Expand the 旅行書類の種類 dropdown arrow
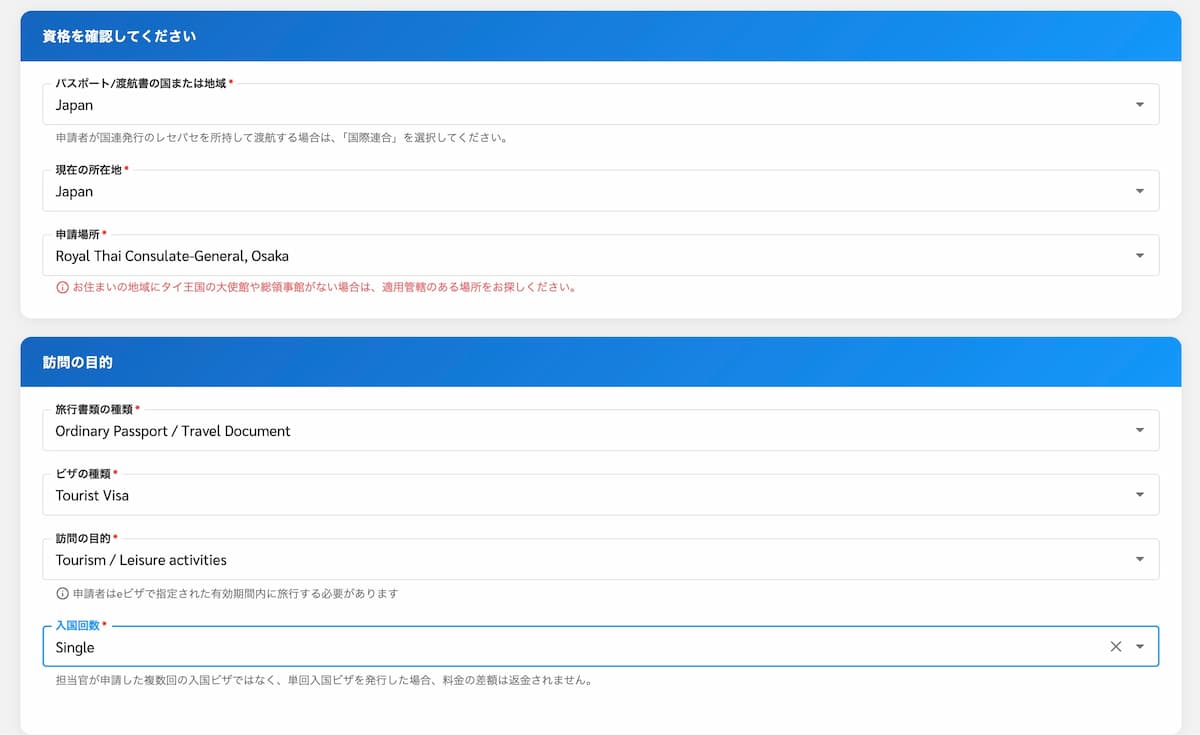Viewport: 1200px width, 735px height. (x=1140, y=431)
